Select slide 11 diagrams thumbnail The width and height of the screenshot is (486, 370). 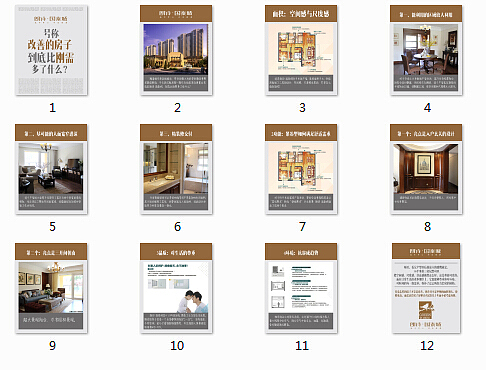point(301,288)
